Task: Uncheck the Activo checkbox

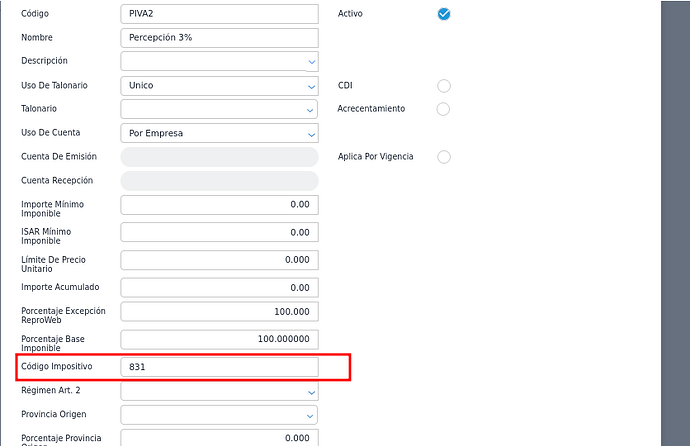Action: (x=444, y=14)
